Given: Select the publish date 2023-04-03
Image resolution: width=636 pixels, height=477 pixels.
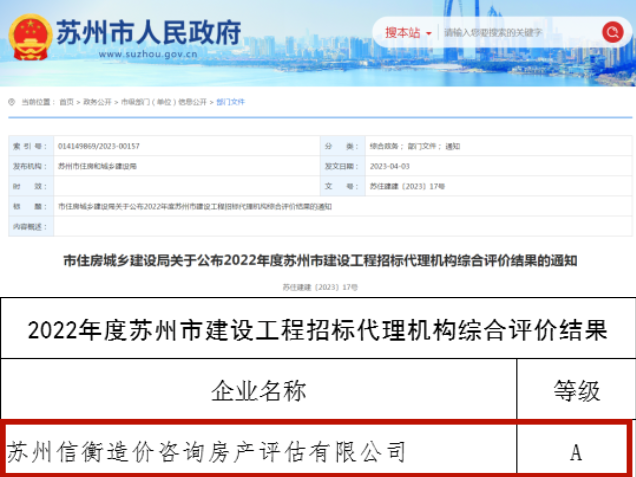Looking at the screenshot, I should 390,166.
